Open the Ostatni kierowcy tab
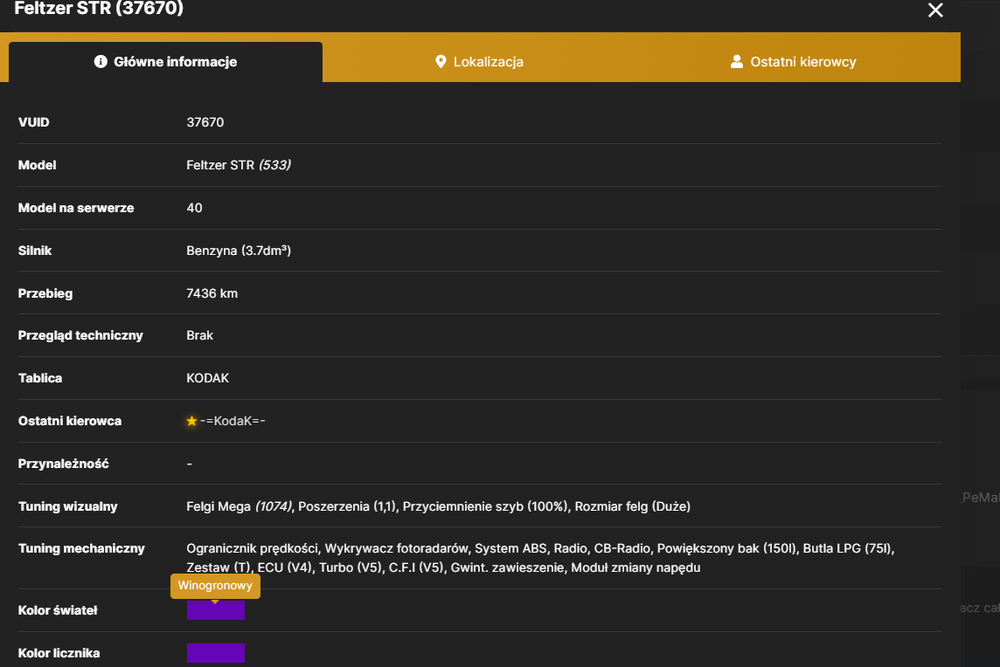The image size is (1000, 667). pyautogui.click(x=793, y=62)
